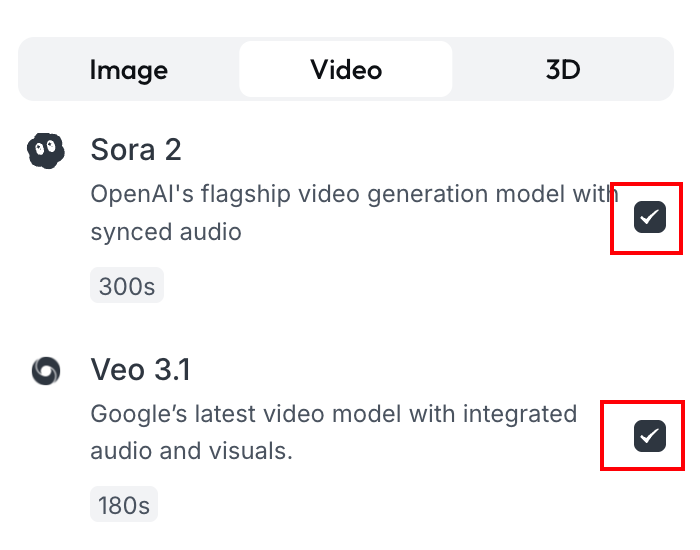Deselect the Veo 3.1 checkbox

(650, 435)
